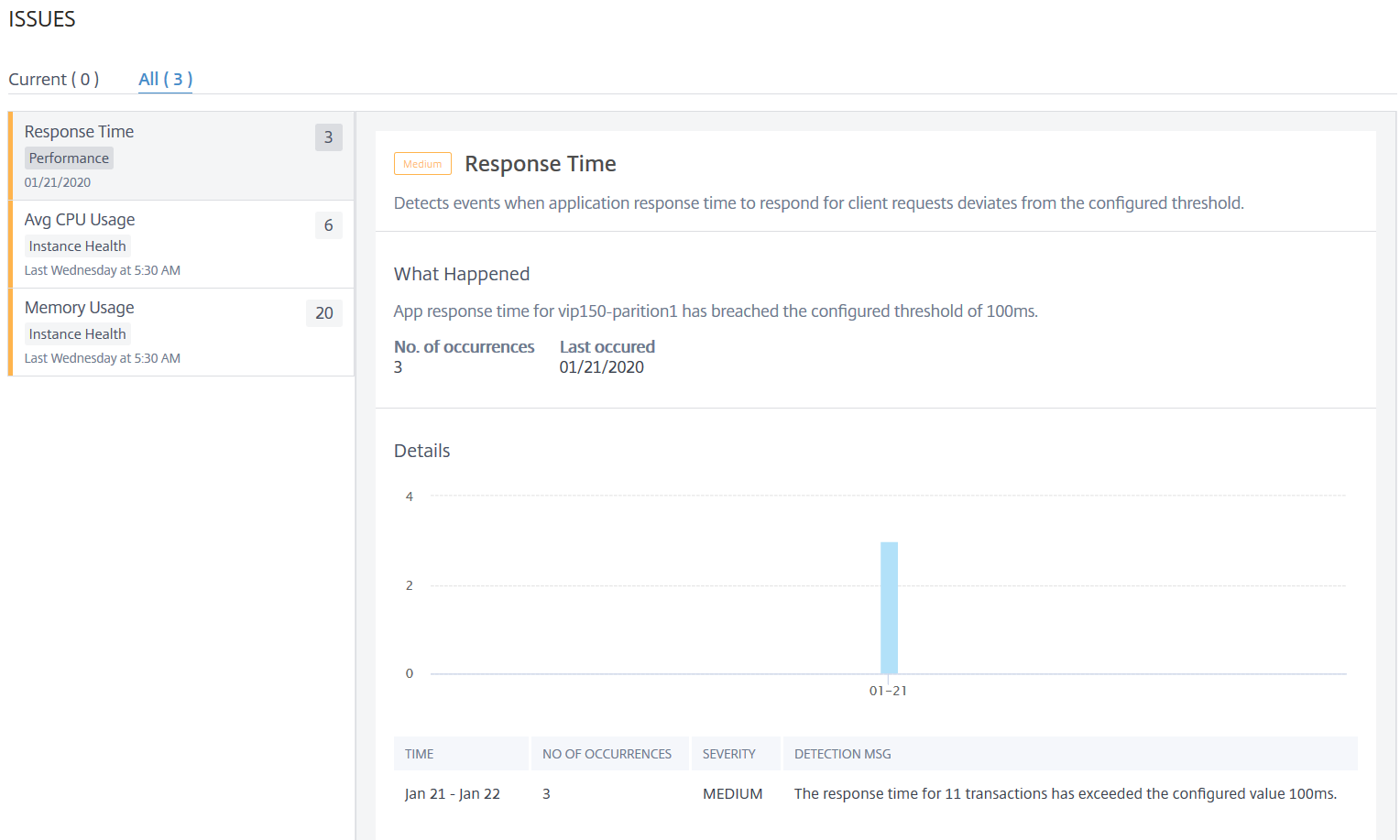
Task: Sort by the SEVERITY column header
Action: click(x=736, y=754)
